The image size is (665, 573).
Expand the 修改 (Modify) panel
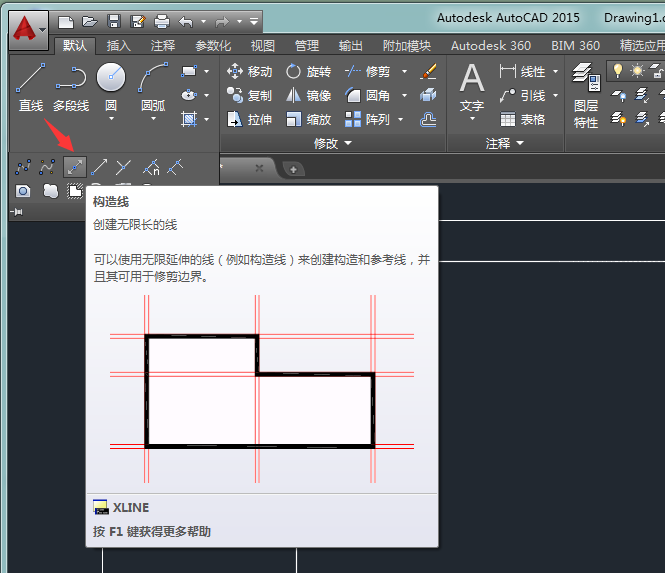[333, 143]
